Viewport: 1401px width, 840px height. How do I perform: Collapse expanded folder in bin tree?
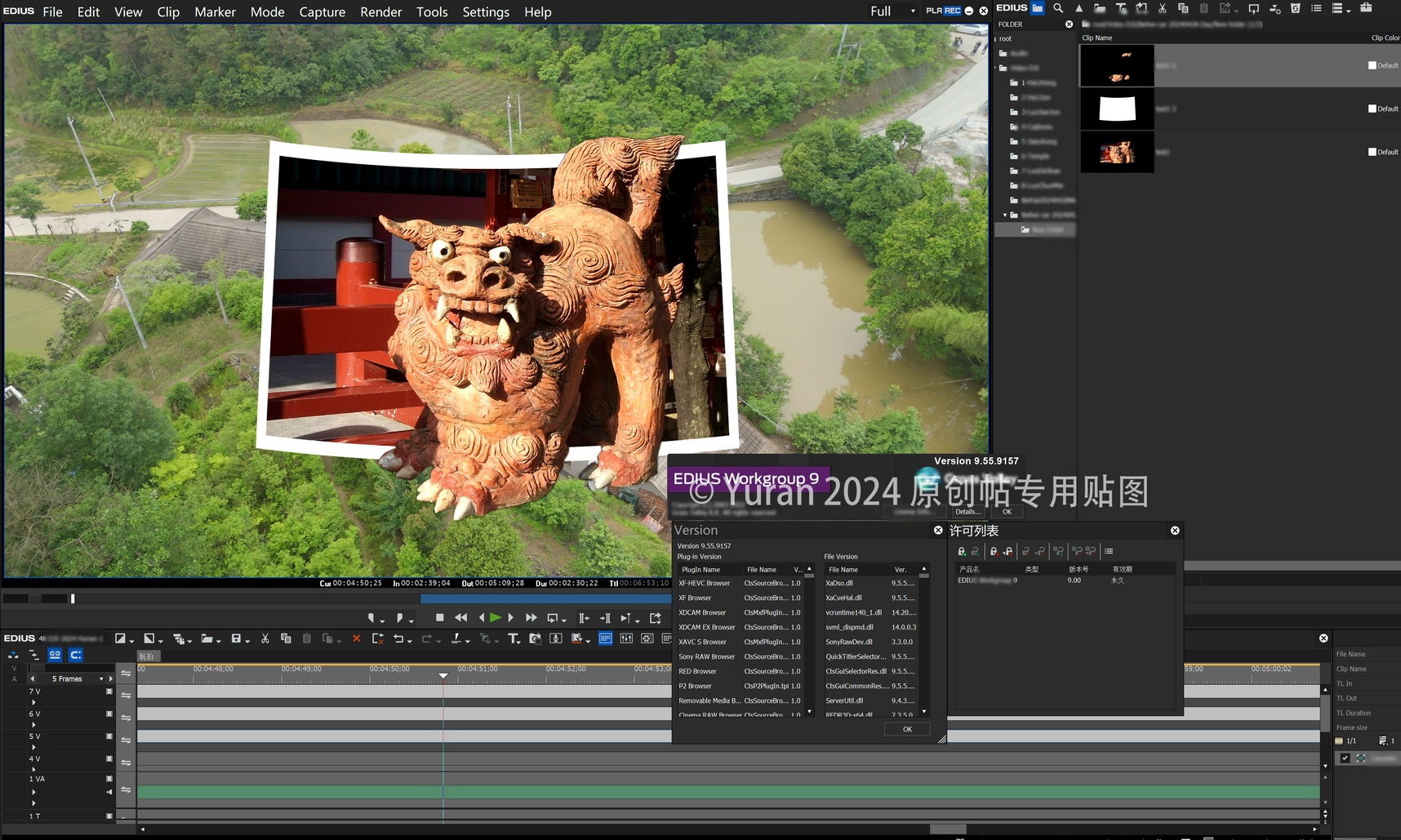click(x=1005, y=216)
